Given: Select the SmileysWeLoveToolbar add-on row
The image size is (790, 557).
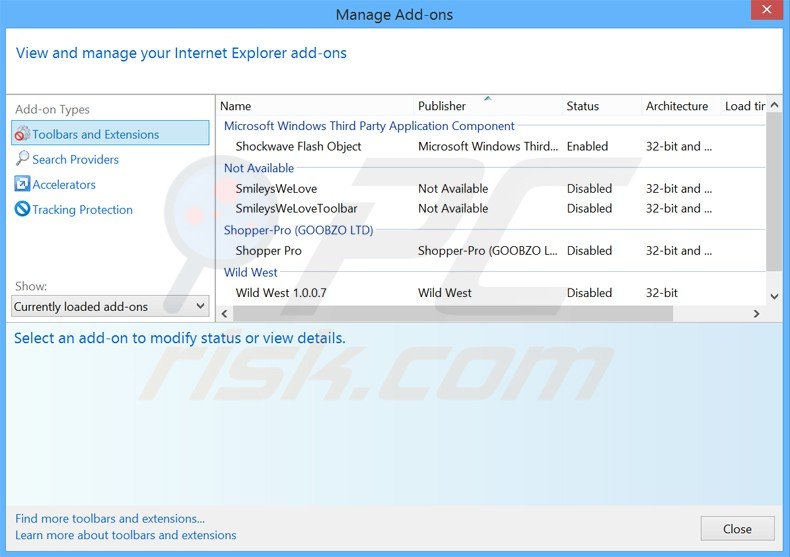Looking at the screenshot, I should point(492,208).
